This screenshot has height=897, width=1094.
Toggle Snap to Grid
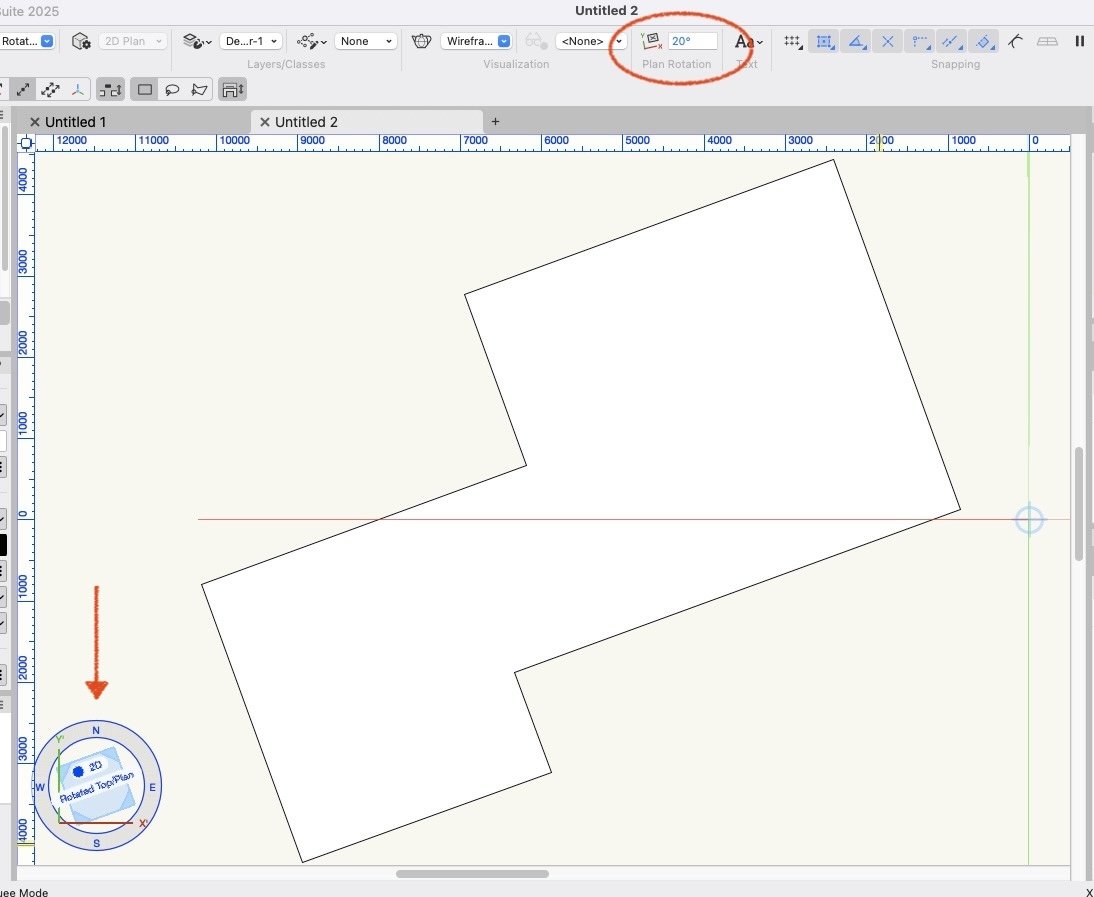(x=793, y=41)
